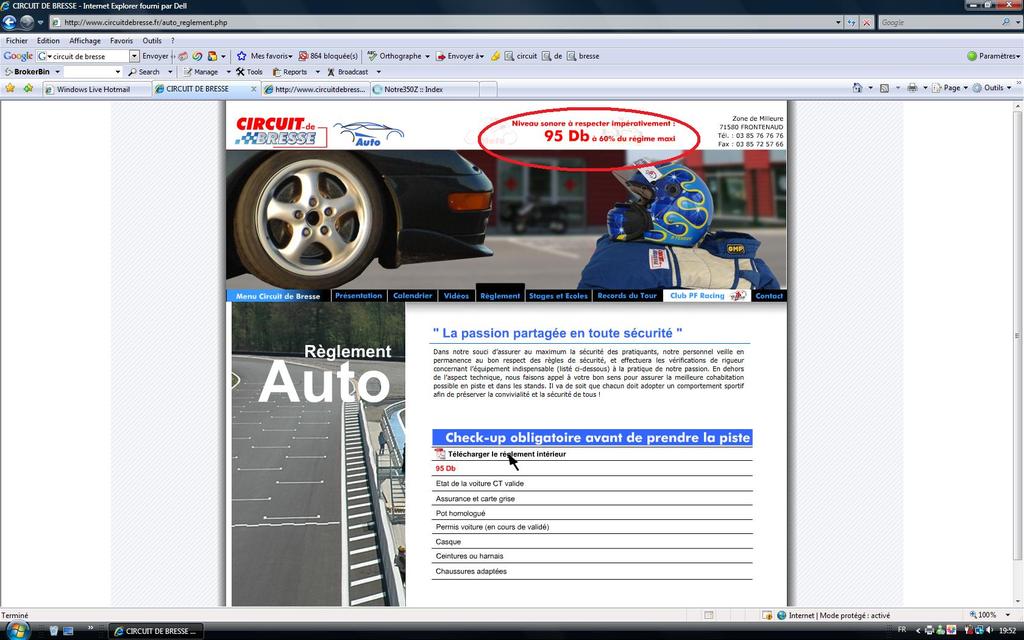The image size is (1024, 640).
Task: Click the PDF icon beside Télécharger
Action: pyautogui.click(x=439, y=454)
